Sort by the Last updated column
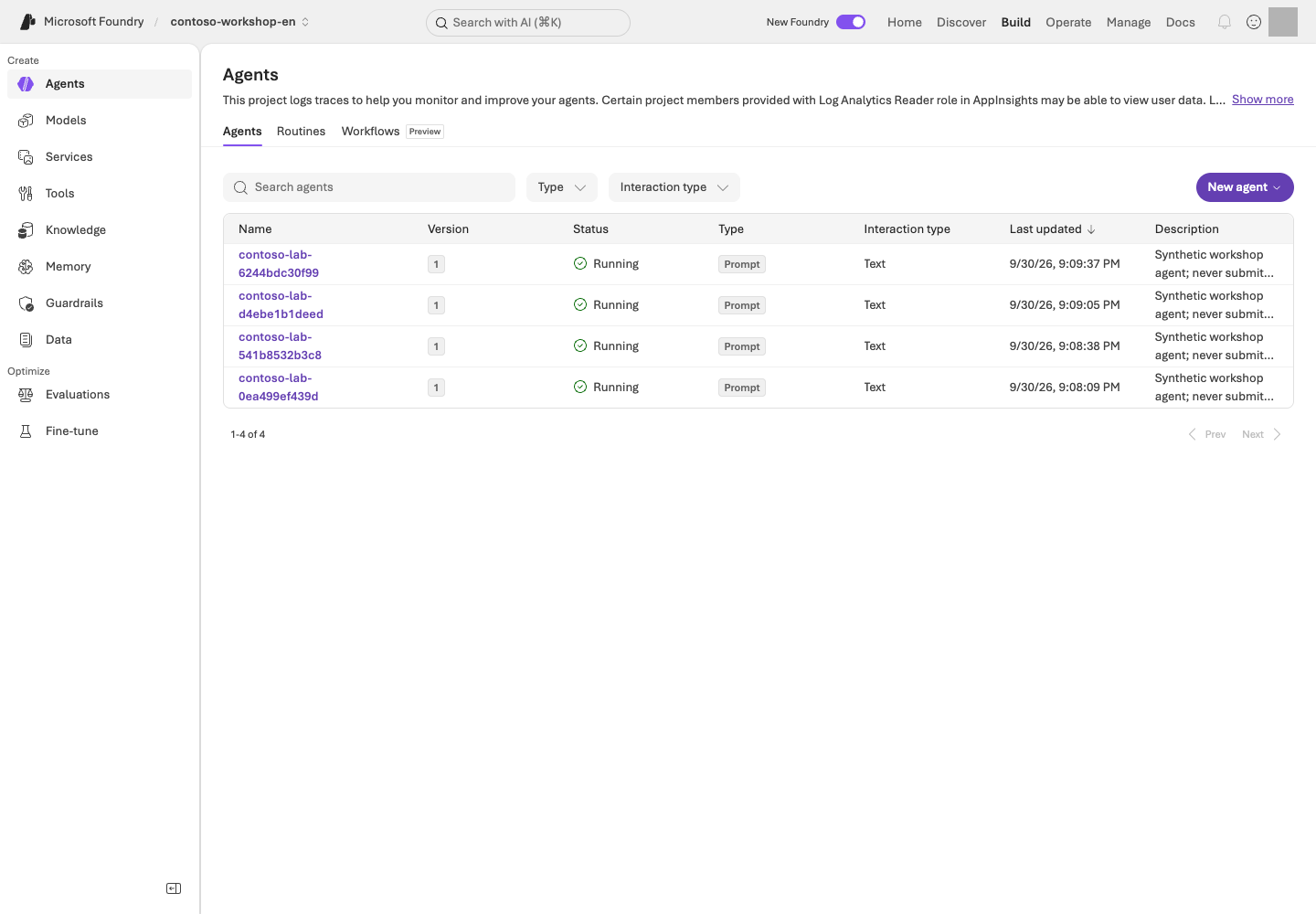 (x=1052, y=229)
